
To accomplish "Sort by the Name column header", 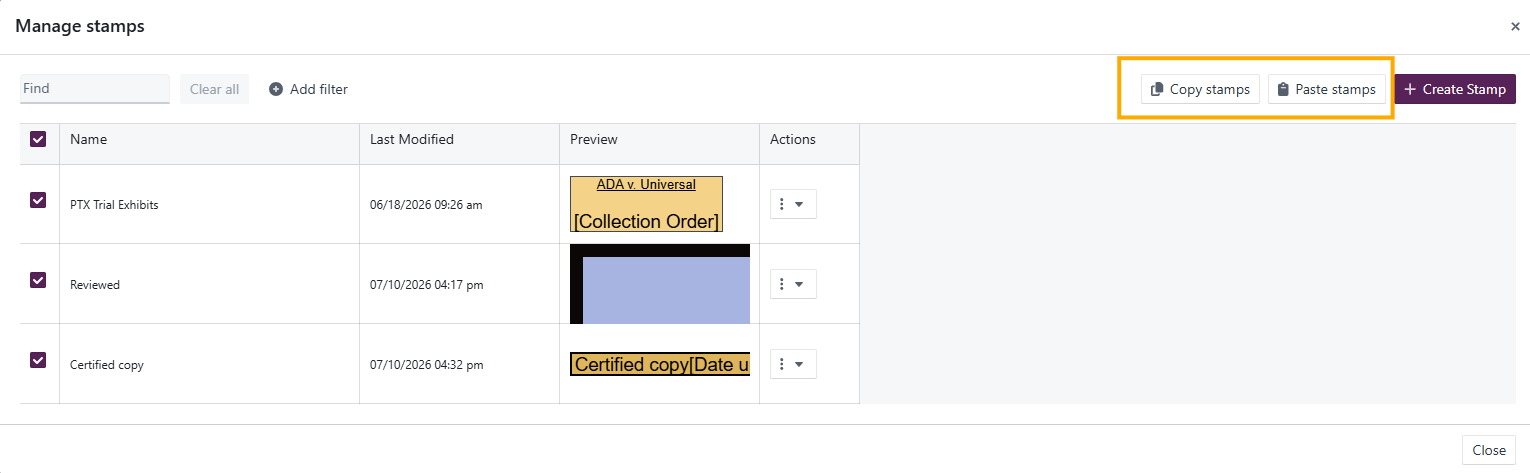I will click(x=89, y=139).
